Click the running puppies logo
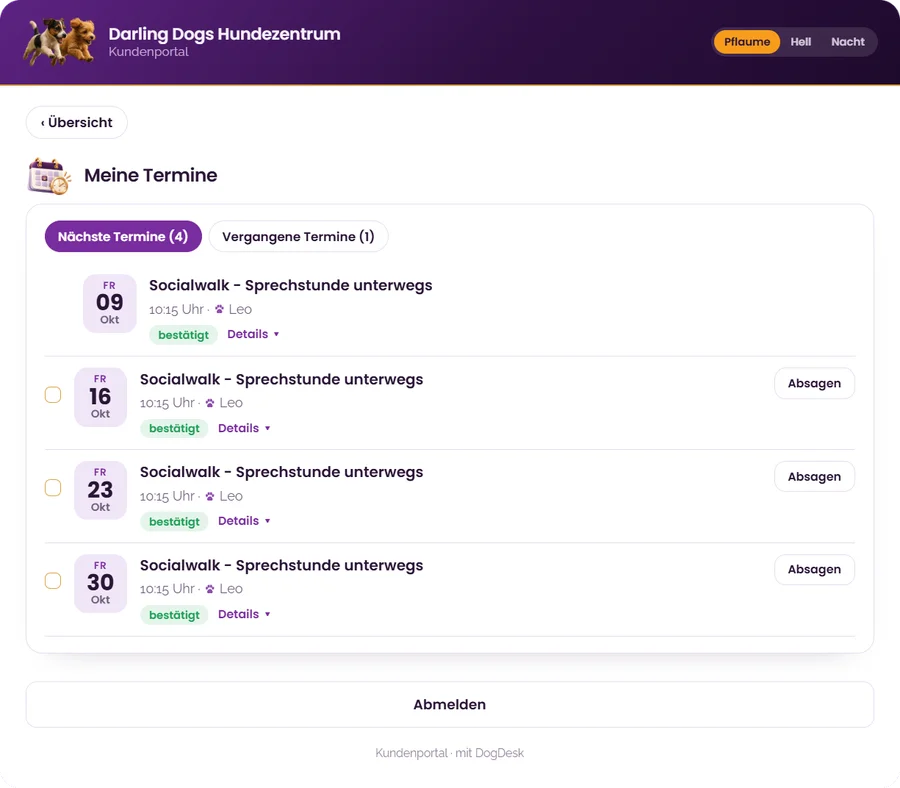Viewport: 900px width, 788px height. pyautogui.click(x=59, y=41)
